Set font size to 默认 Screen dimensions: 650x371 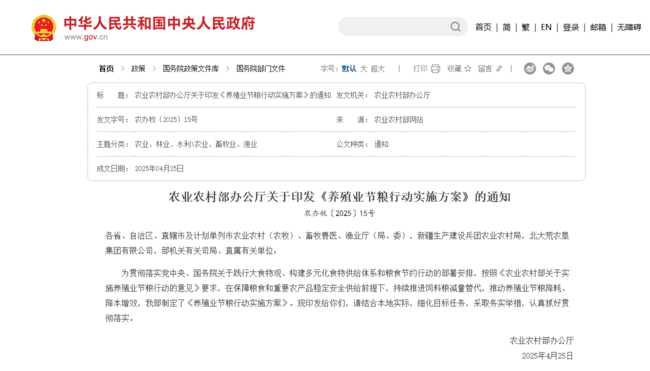tap(349, 69)
